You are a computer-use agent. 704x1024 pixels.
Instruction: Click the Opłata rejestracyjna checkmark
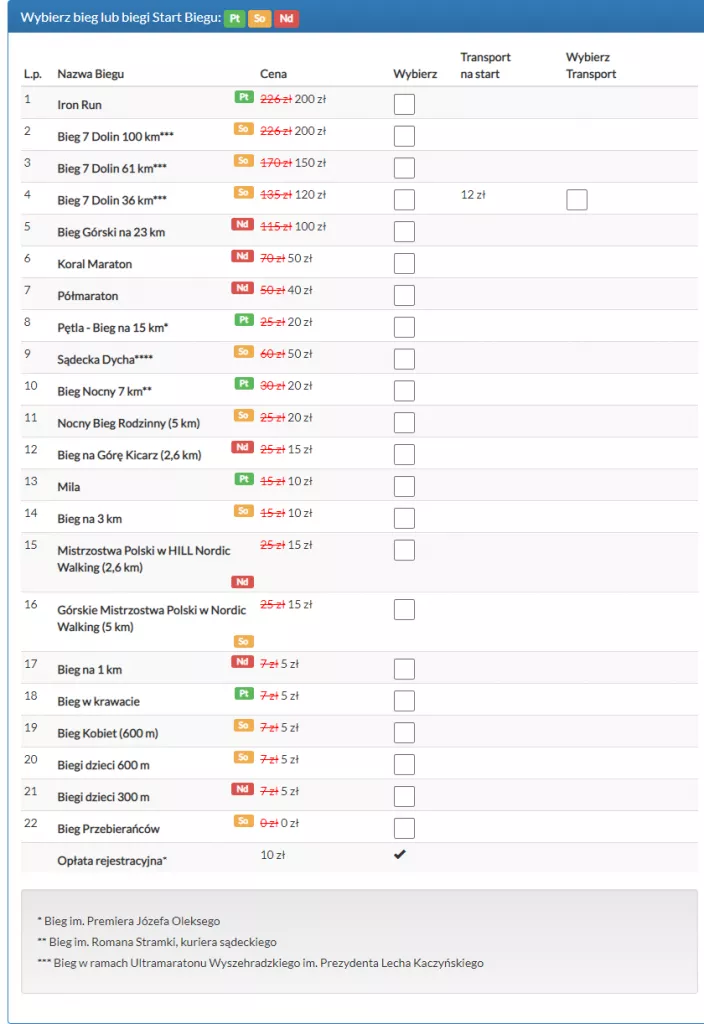(x=400, y=854)
